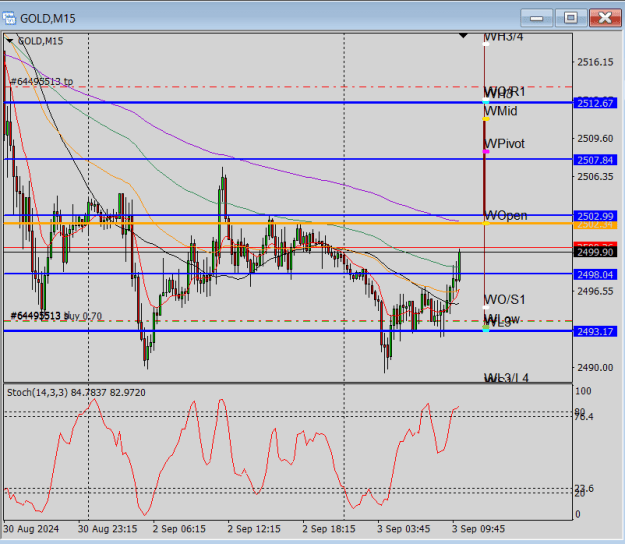Click the 76.4 stochastic level label
625x544 pixels.
click(x=584, y=417)
